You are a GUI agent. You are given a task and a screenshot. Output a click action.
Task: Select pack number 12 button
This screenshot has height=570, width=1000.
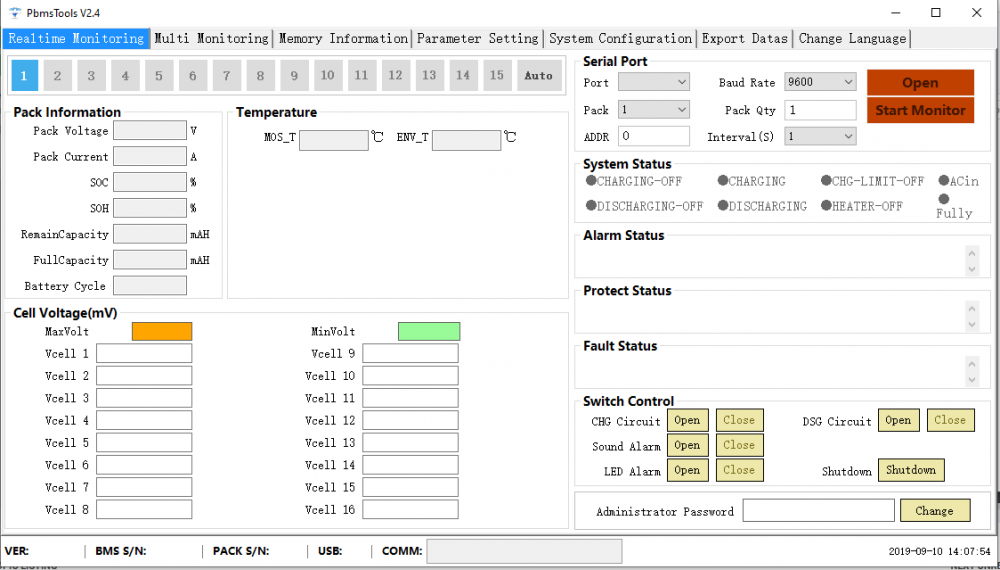395,75
